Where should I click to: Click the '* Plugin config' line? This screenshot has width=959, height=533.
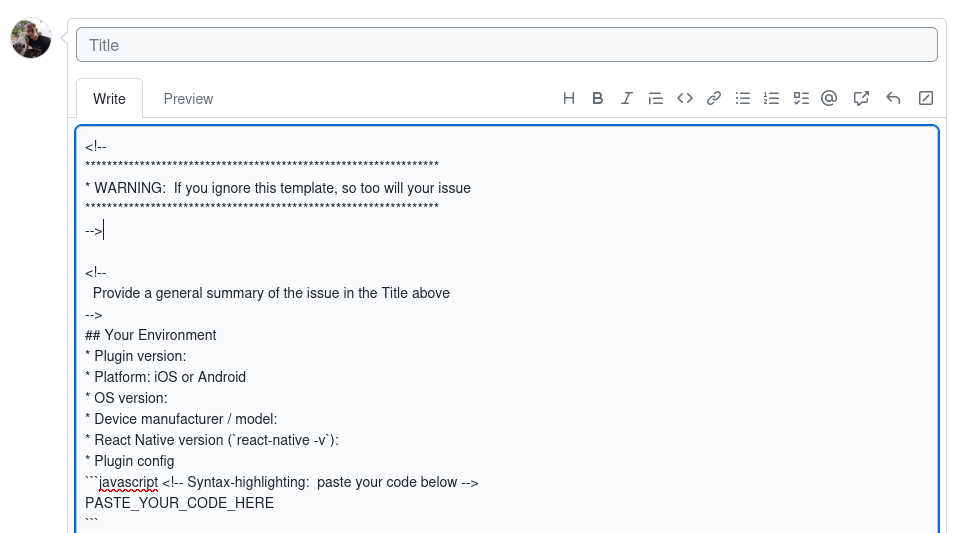click(130, 461)
